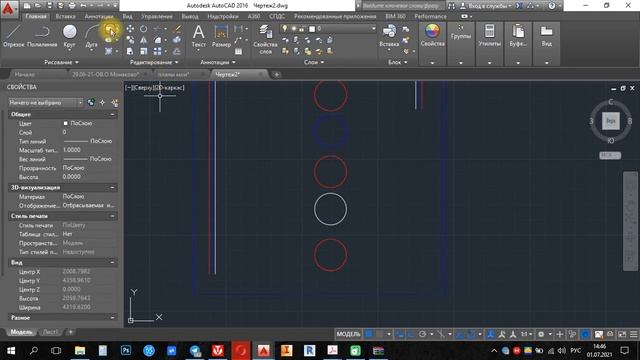Switch to the Аннотации ribbon tab
The image size is (640, 360).
pos(99,16)
